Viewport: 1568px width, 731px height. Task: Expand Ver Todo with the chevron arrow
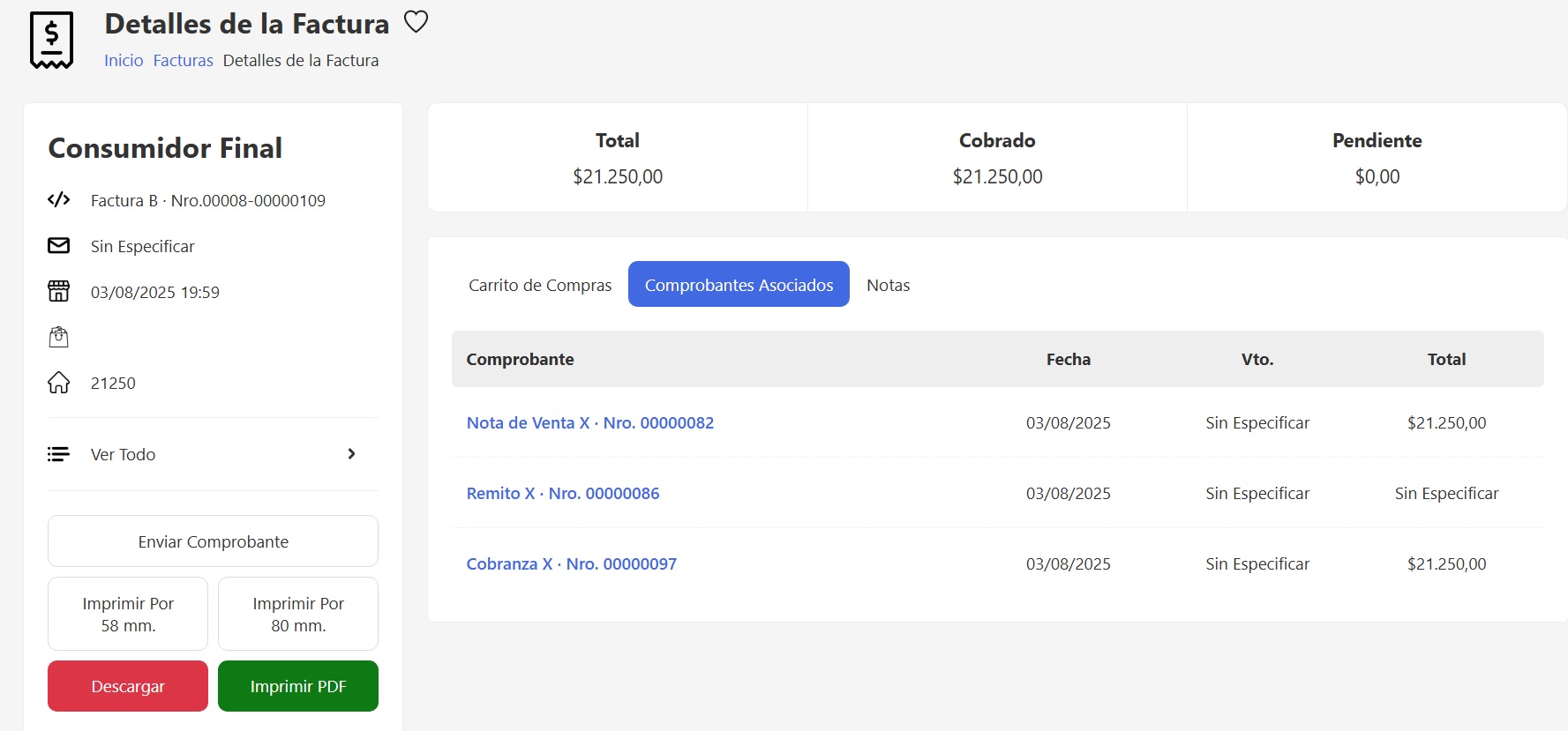(x=351, y=454)
